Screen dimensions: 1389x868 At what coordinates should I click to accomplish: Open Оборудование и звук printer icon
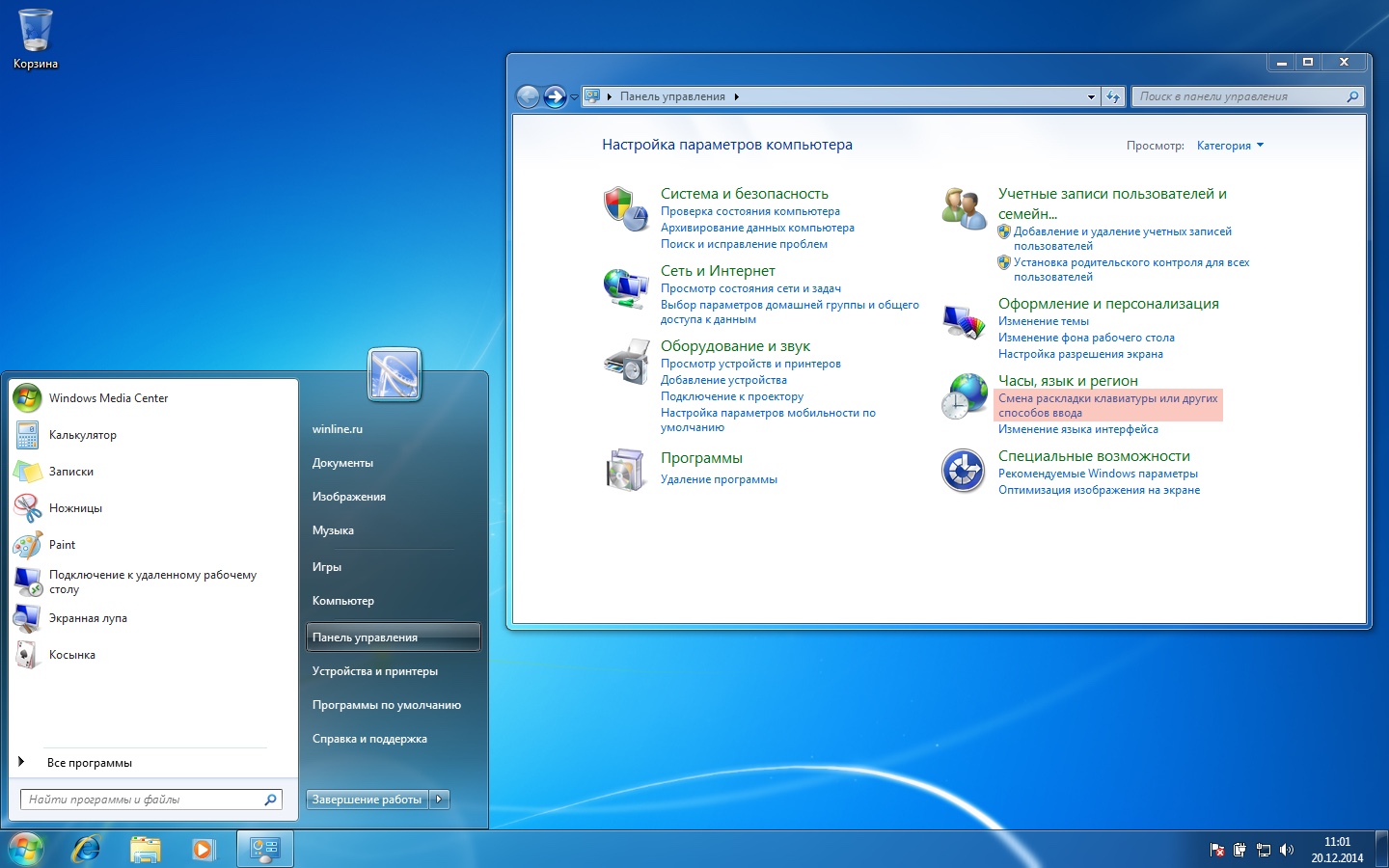click(626, 362)
